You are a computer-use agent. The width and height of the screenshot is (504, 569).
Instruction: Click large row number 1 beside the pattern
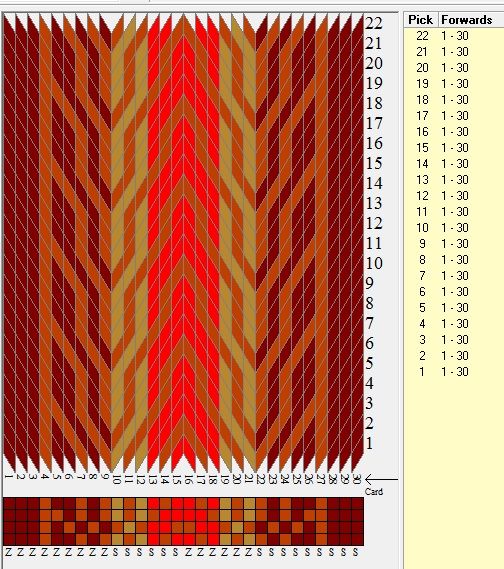[369, 443]
